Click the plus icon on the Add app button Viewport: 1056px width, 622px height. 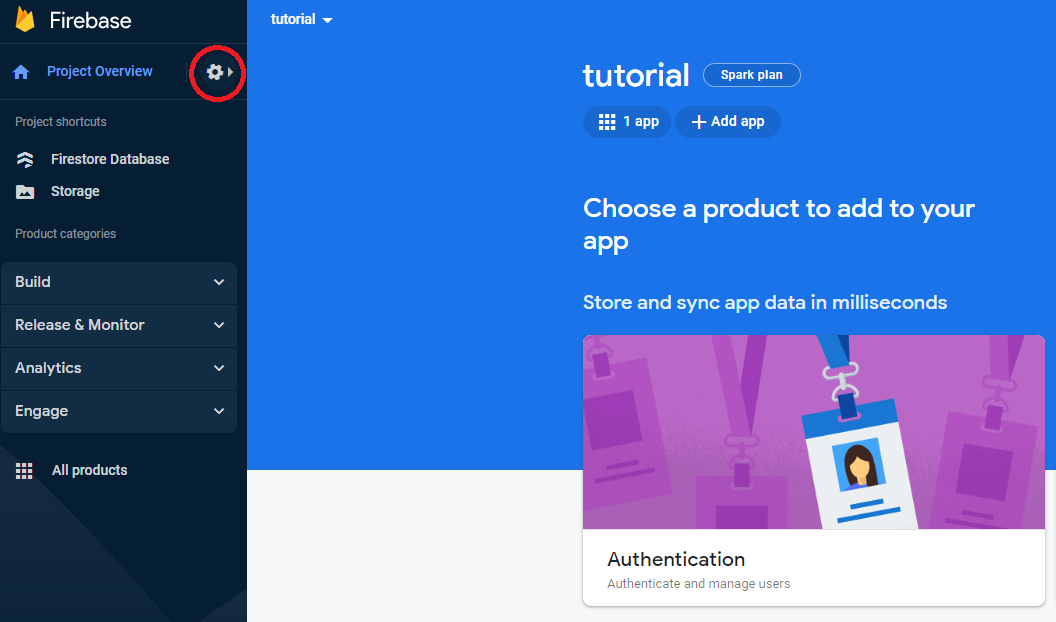(x=699, y=122)
